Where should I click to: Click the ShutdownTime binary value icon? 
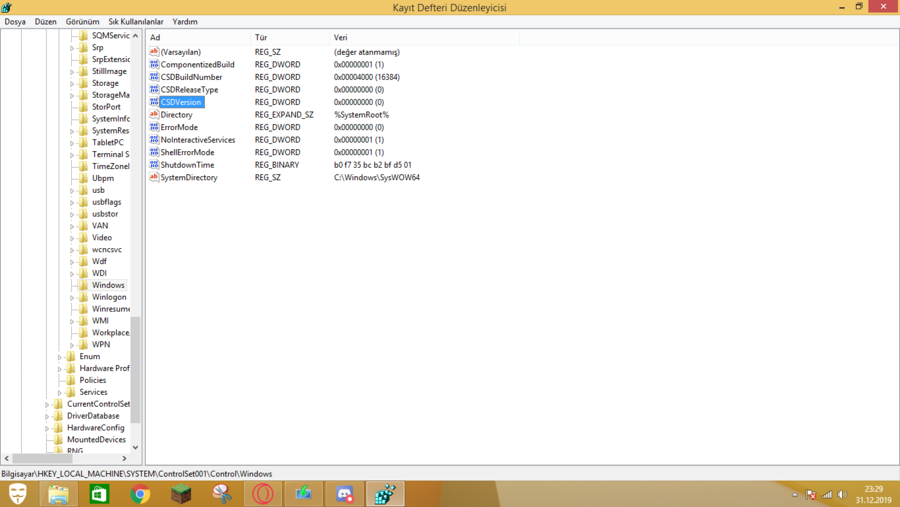(x=154, y=165)
